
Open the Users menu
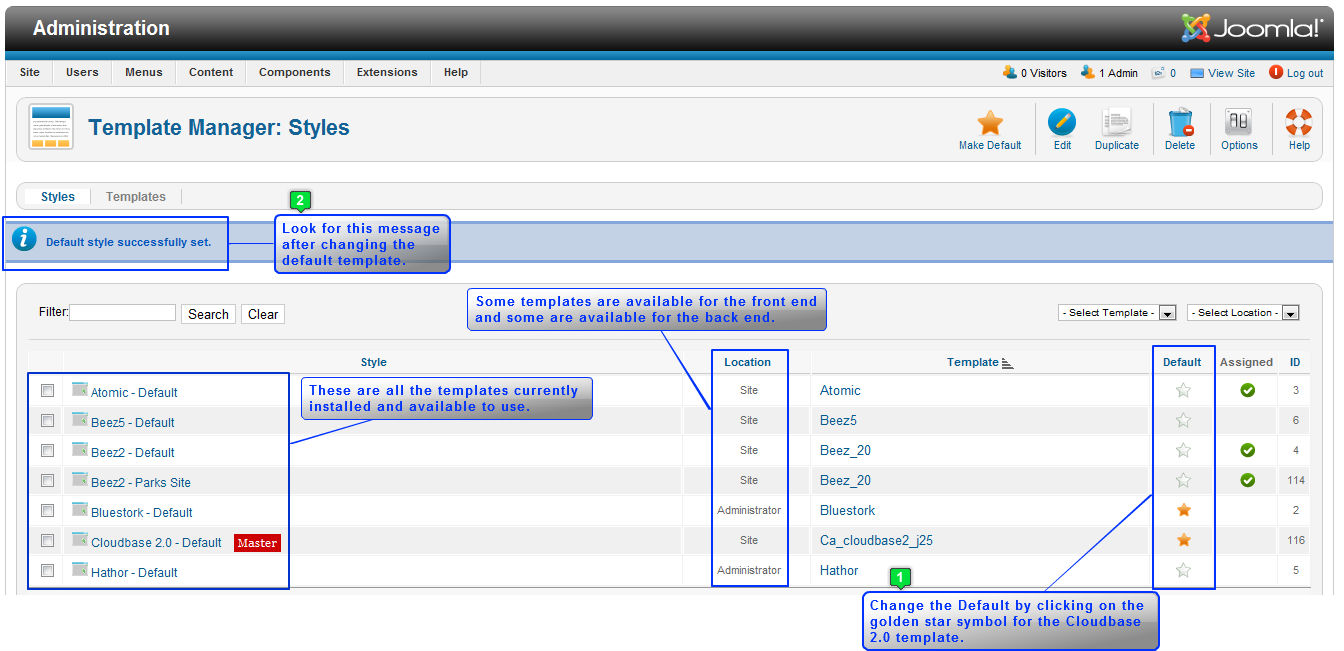[x=82, y=72]
